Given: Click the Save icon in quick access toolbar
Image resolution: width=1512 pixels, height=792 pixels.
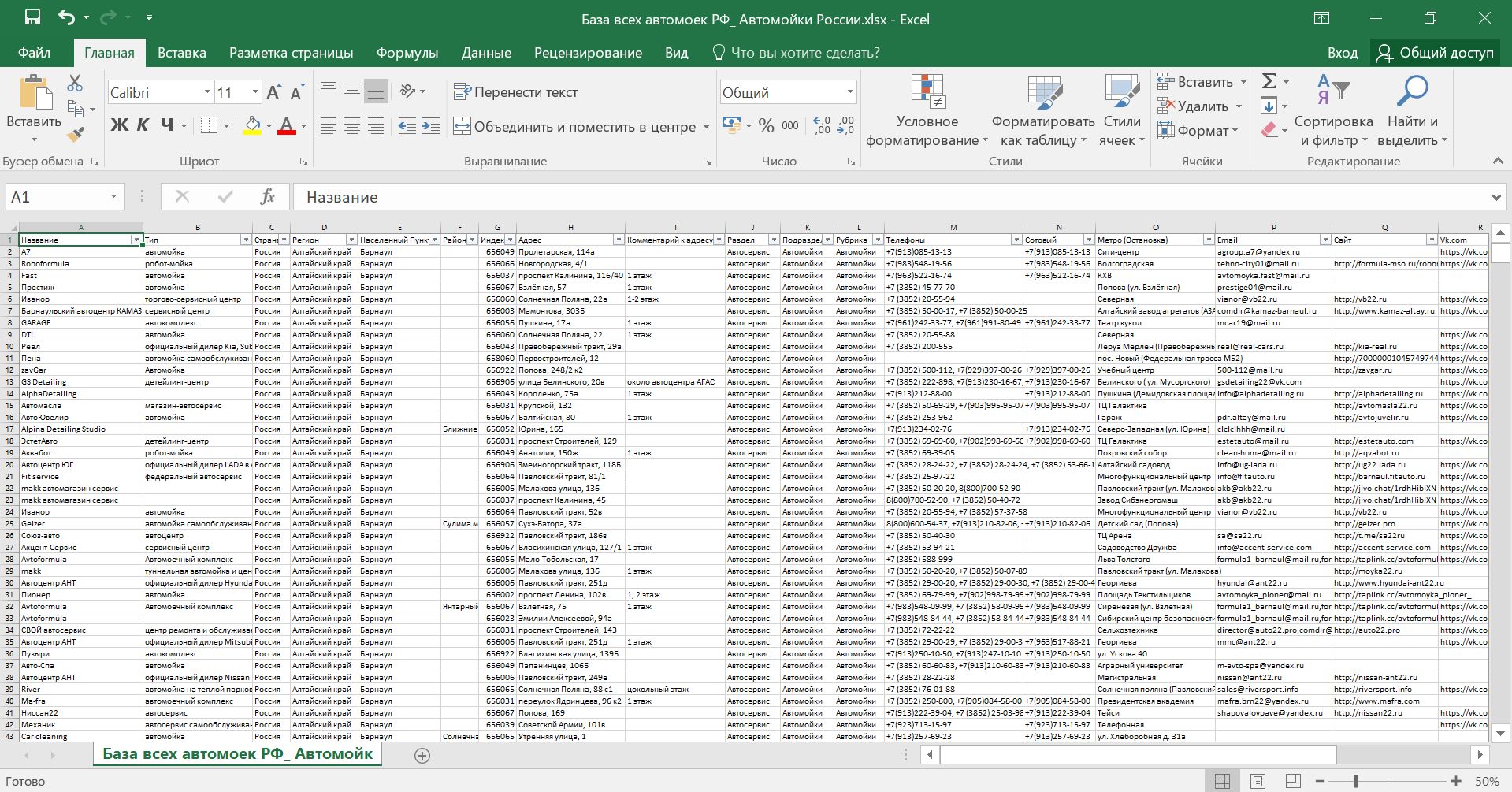Looking at the screenshot, I should [x=32, y=18].
